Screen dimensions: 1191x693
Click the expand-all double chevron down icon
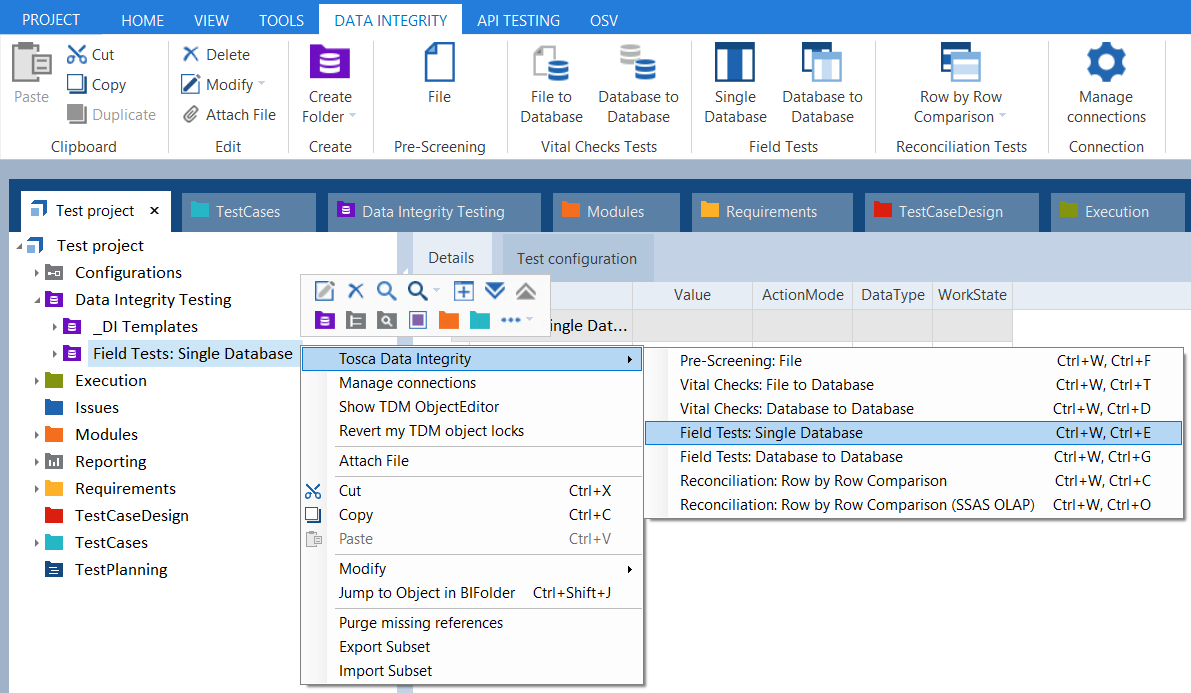495,291
